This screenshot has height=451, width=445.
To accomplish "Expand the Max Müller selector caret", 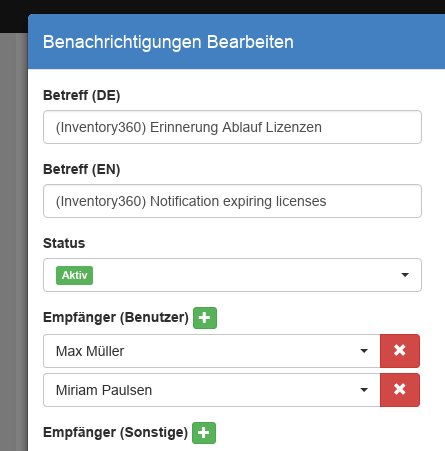I will tap(364, 351).
